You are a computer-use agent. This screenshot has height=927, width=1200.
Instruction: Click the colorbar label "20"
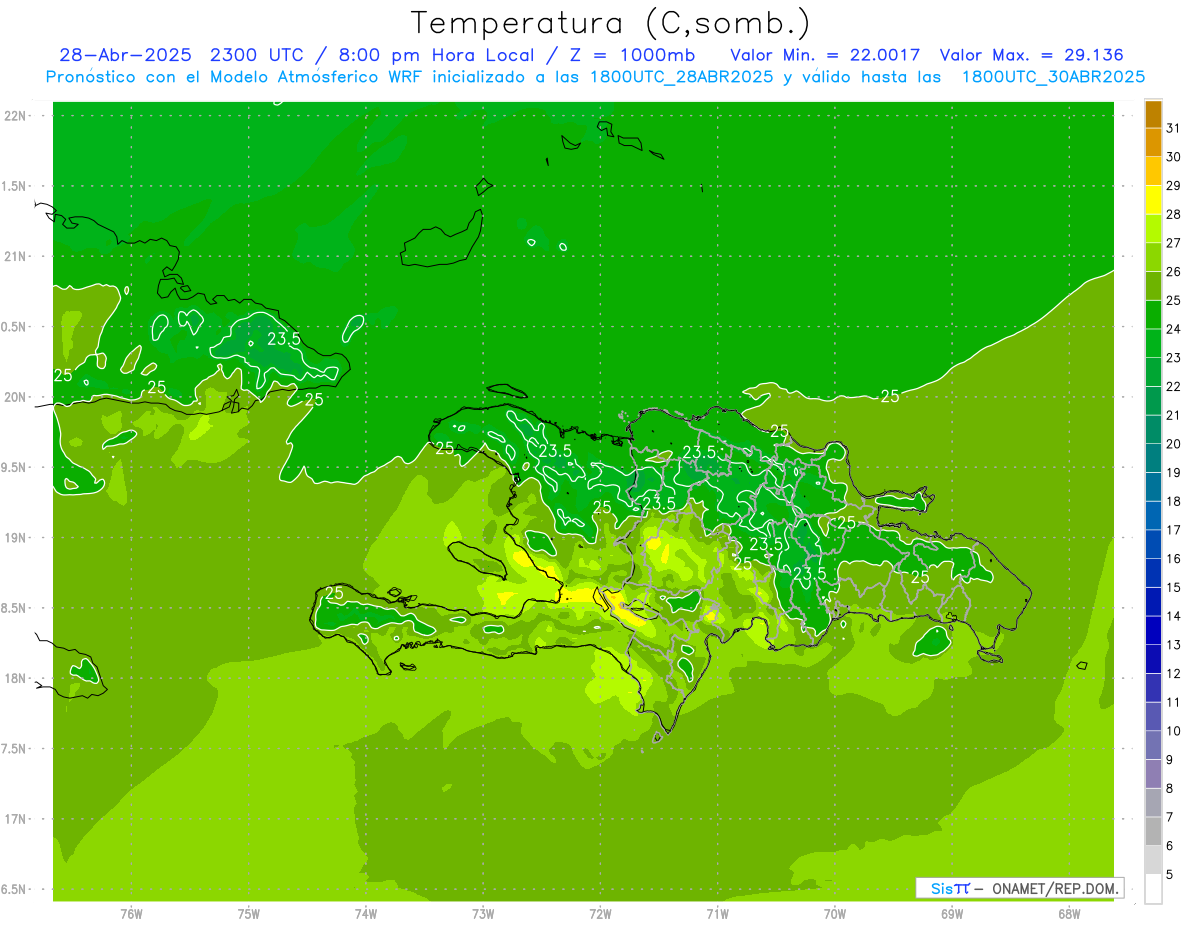[x=1173, y=444]
